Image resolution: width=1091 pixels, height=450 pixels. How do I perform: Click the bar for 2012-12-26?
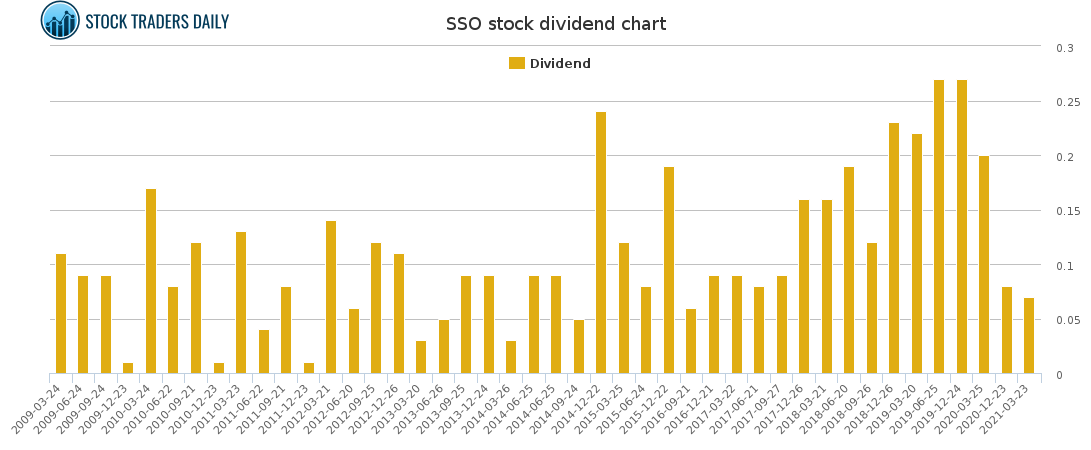point(399,314)
